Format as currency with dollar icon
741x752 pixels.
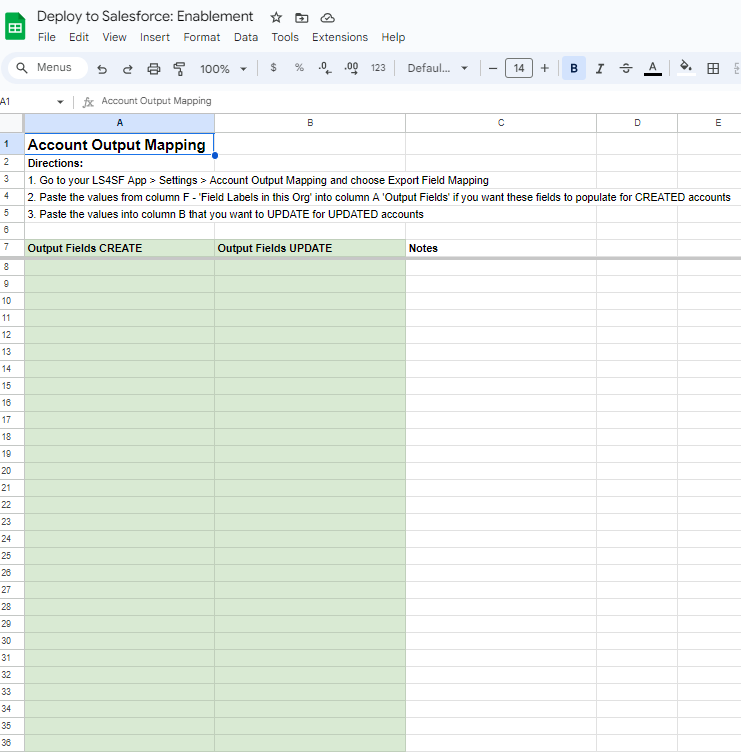click(273, 68)
